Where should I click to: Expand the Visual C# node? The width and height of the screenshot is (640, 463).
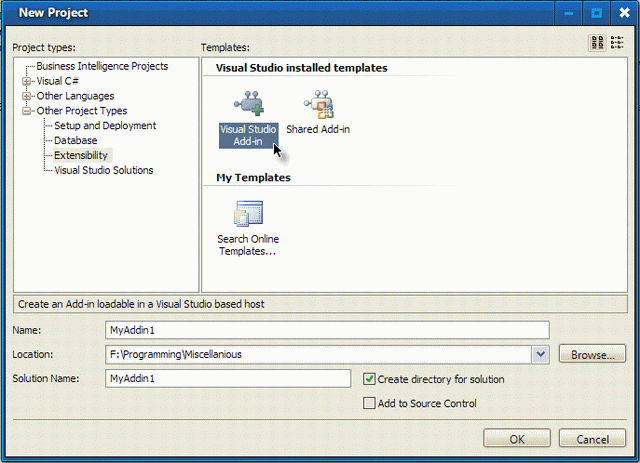point(27,81)
